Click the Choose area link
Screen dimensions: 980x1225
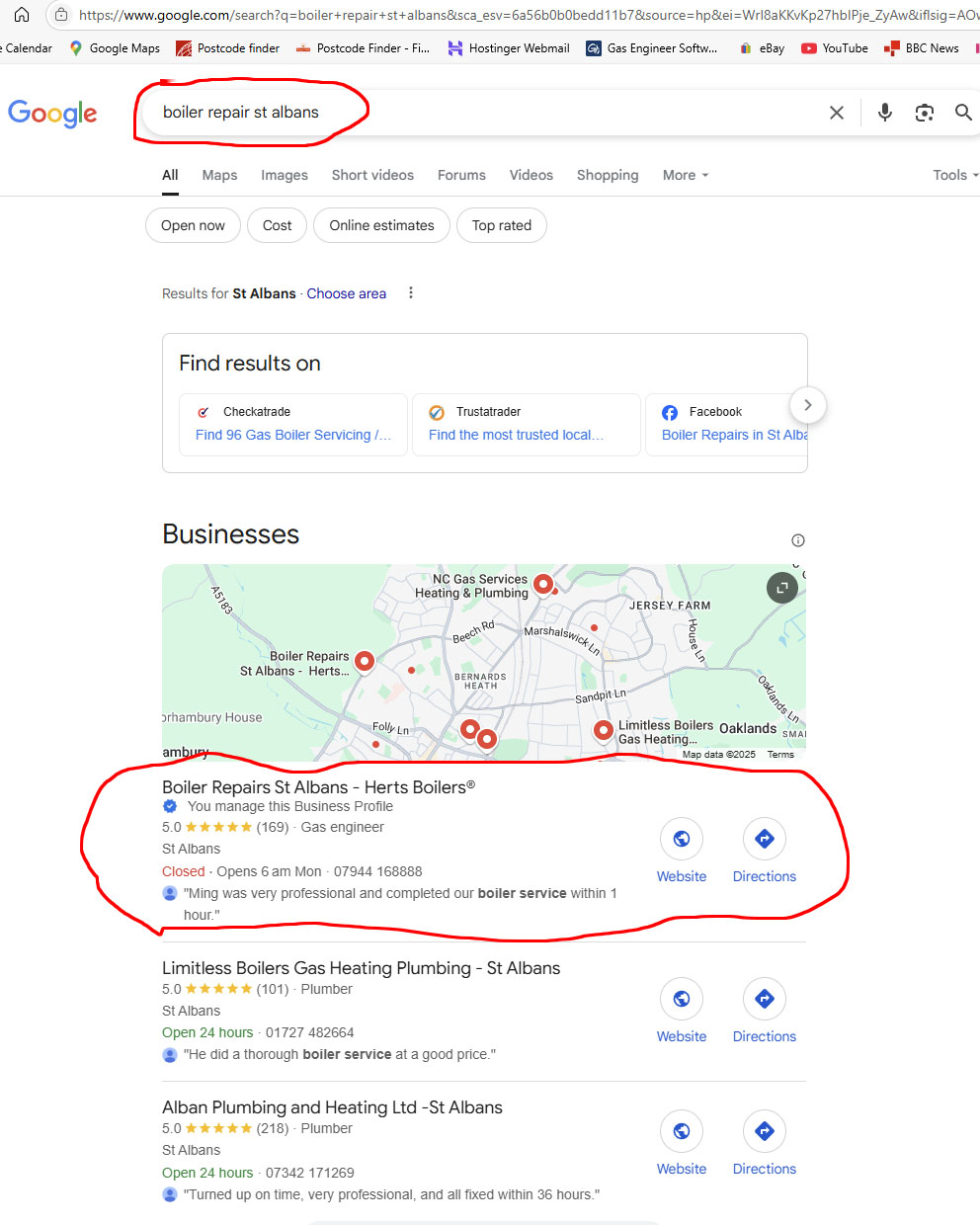click(x=347, y=293)
